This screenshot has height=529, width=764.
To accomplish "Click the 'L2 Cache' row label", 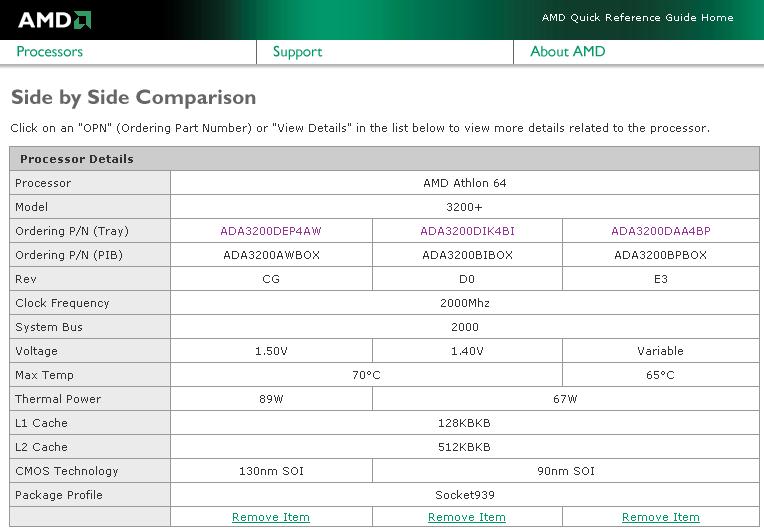I will click(41, 447).
